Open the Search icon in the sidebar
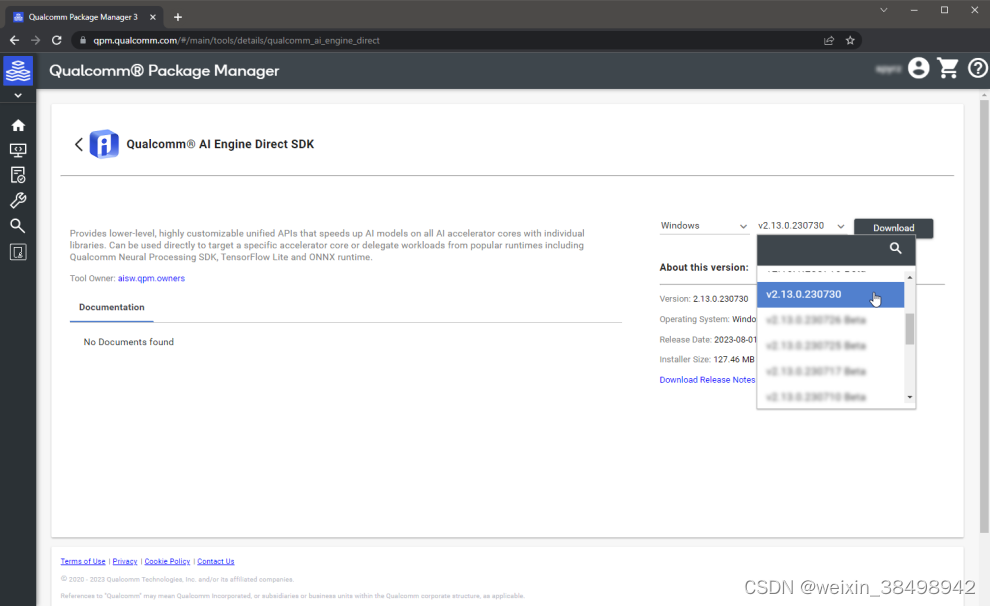This screenshot has height=606, width=990. point(18,224)
